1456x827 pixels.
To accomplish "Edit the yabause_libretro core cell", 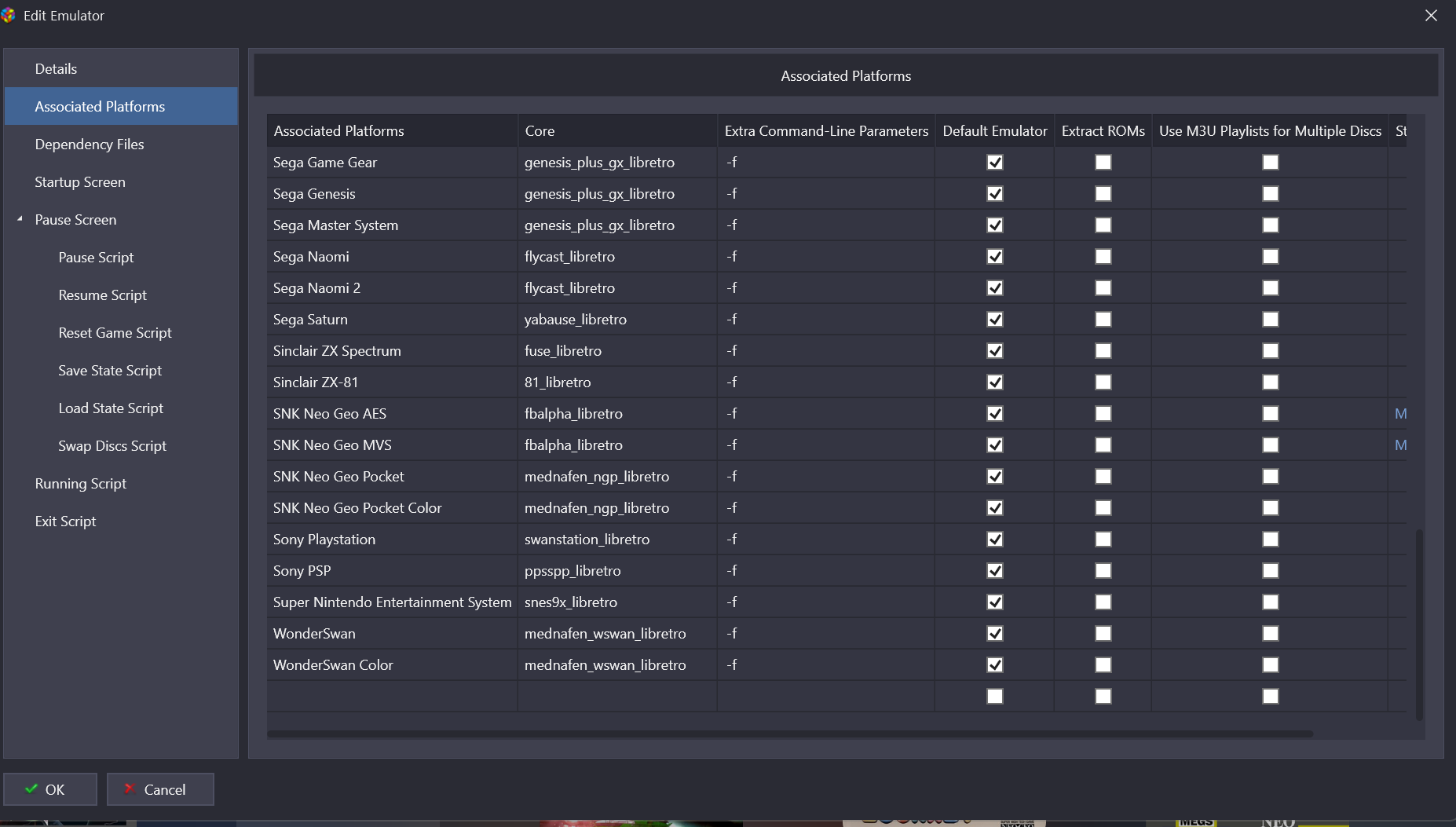I will tap(617, 319).
